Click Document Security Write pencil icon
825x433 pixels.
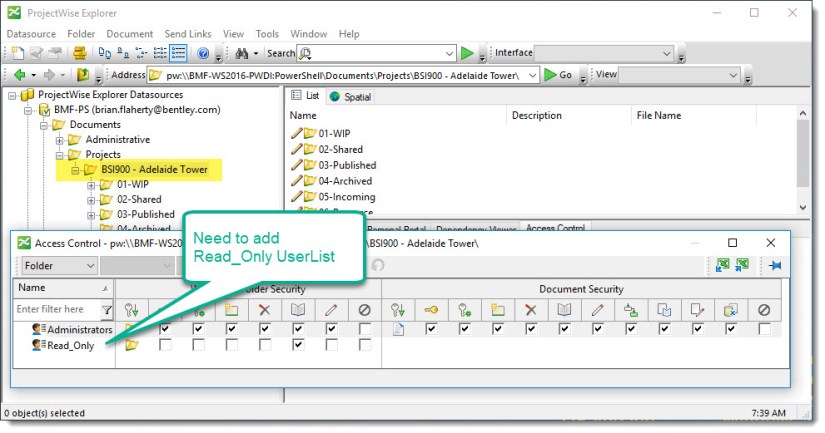tap(597, 310)
